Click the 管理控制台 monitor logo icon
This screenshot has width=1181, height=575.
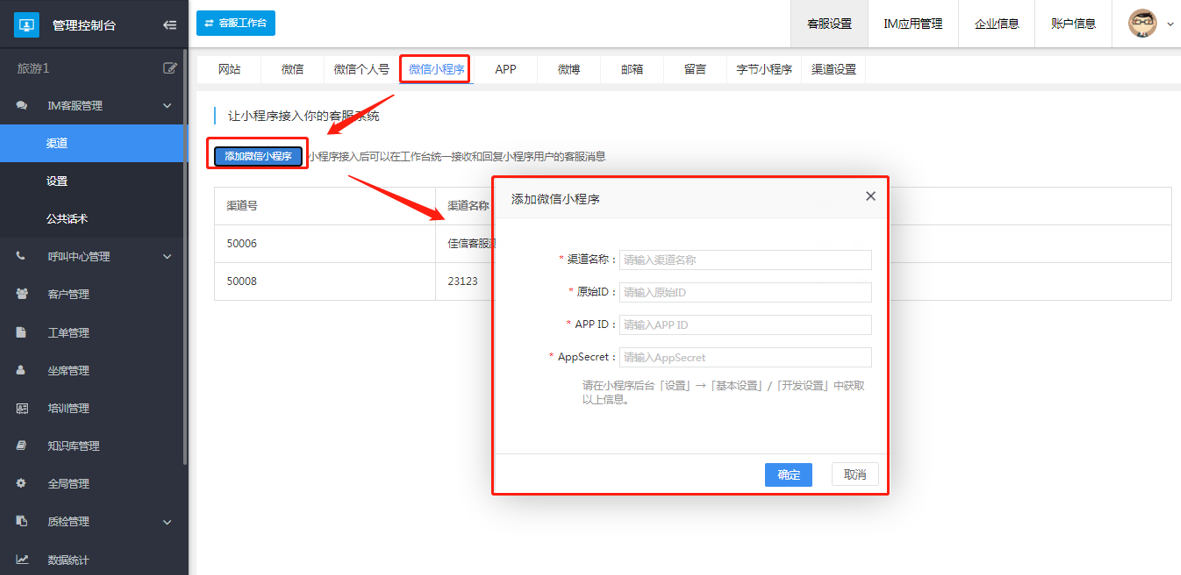click(x=26, y=25)
